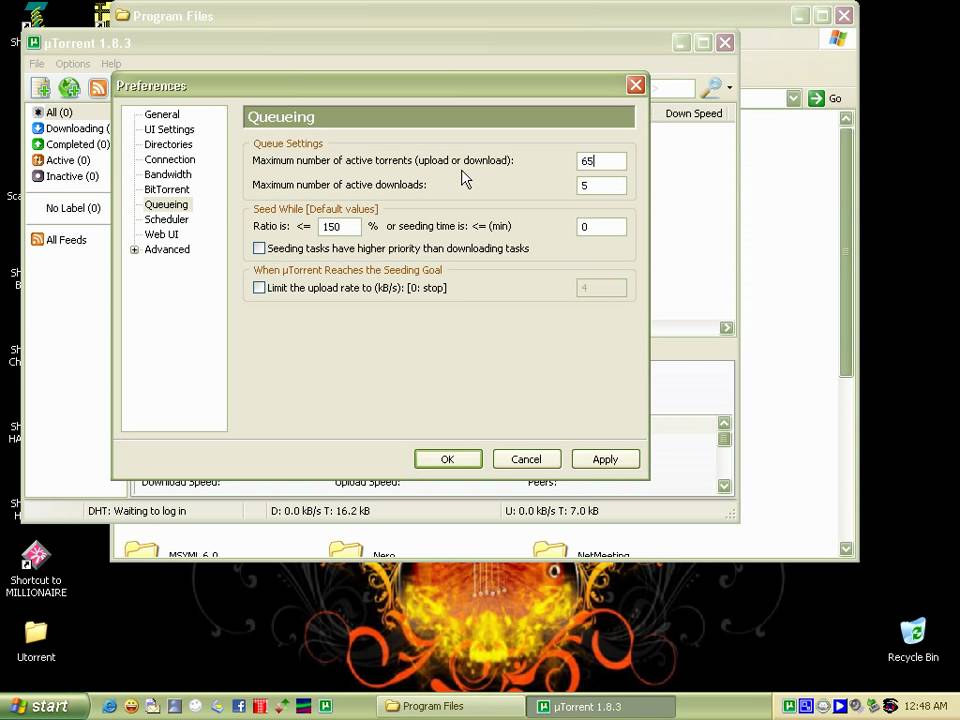Enable seeding tasks higher priority checkbox
The image size is (960, 720).
[x=259, y=249]
